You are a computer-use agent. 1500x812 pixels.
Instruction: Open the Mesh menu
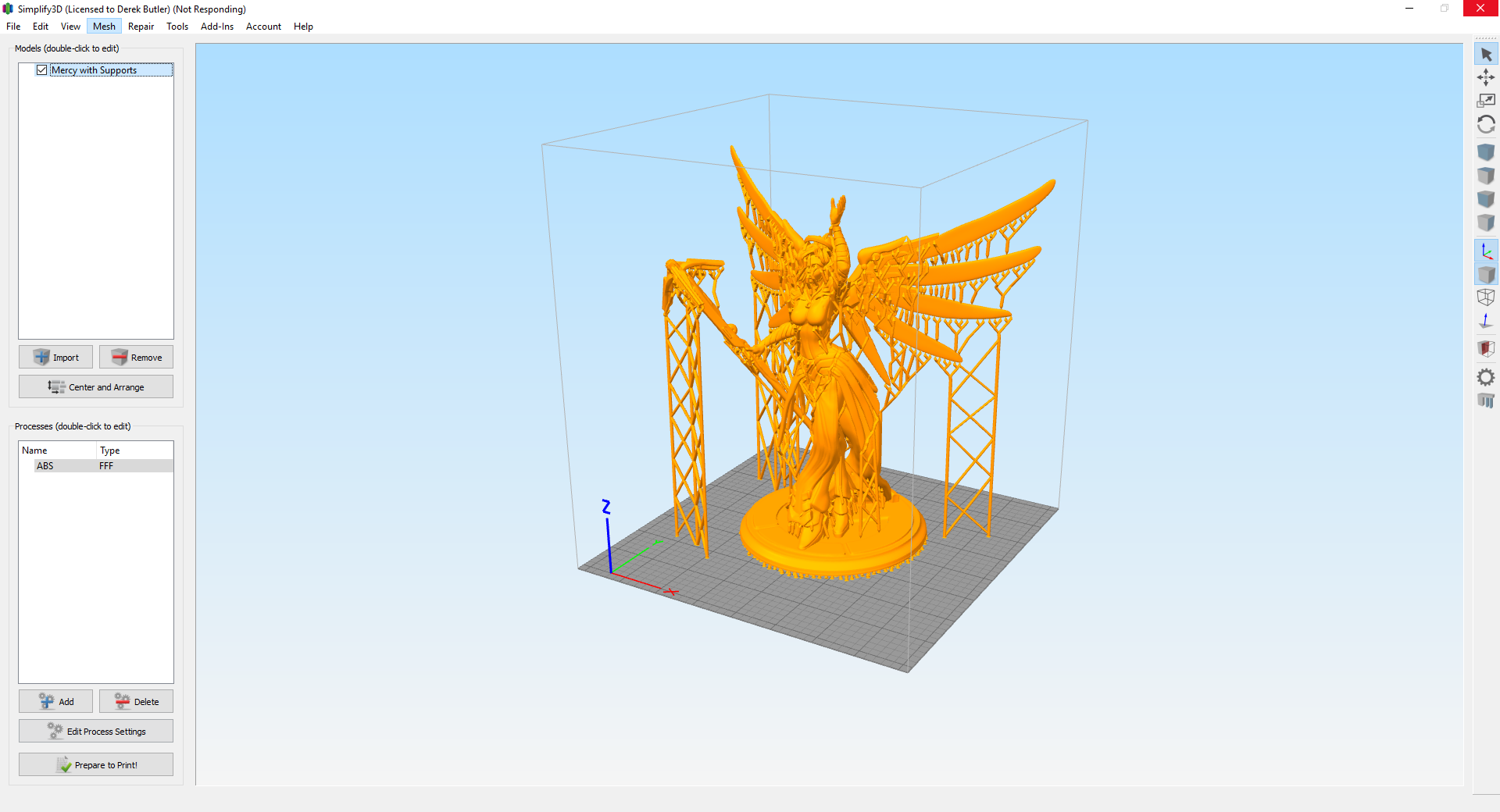104,27
